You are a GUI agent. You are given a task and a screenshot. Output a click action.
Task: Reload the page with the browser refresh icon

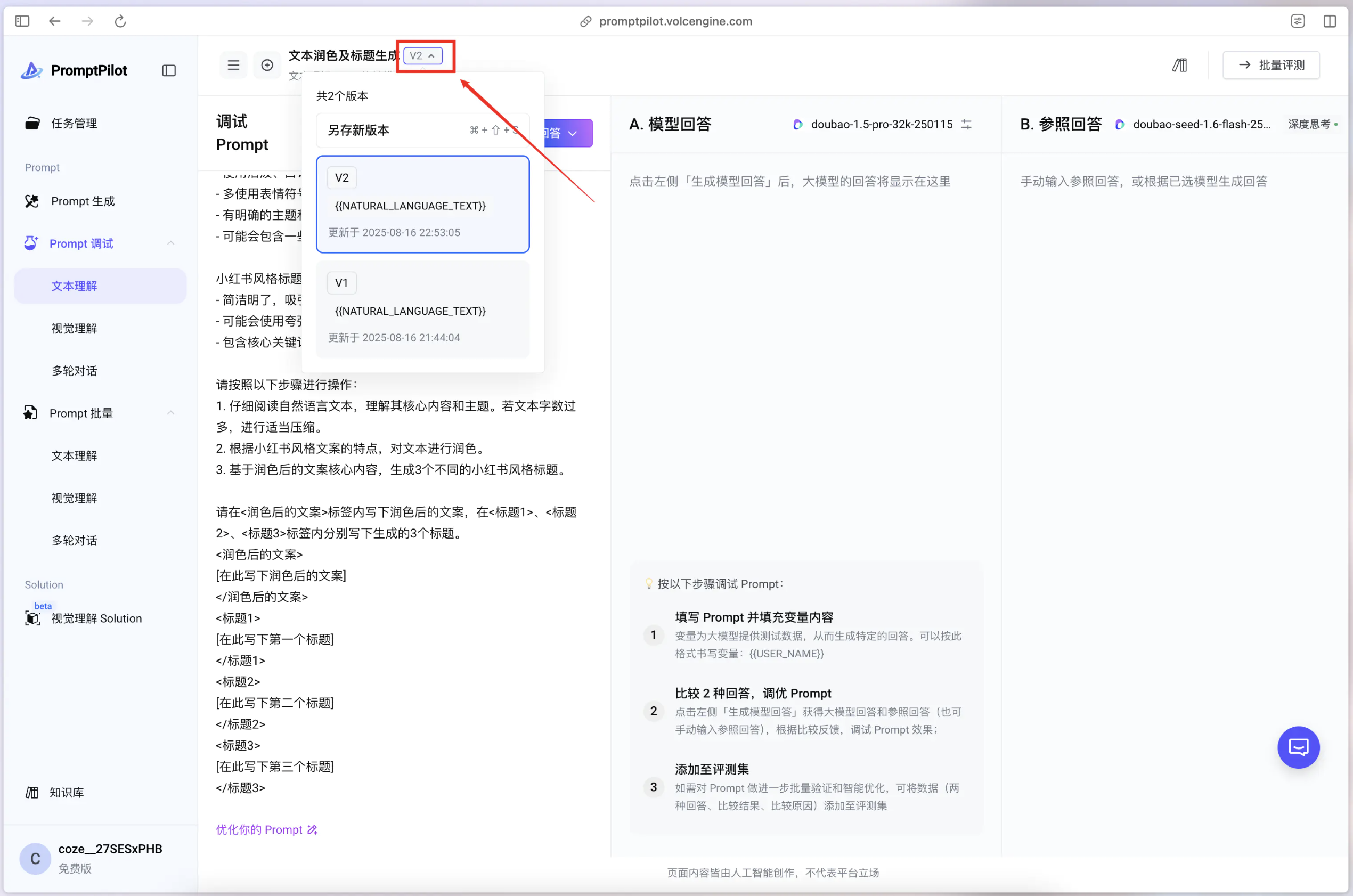pos(120,21)
